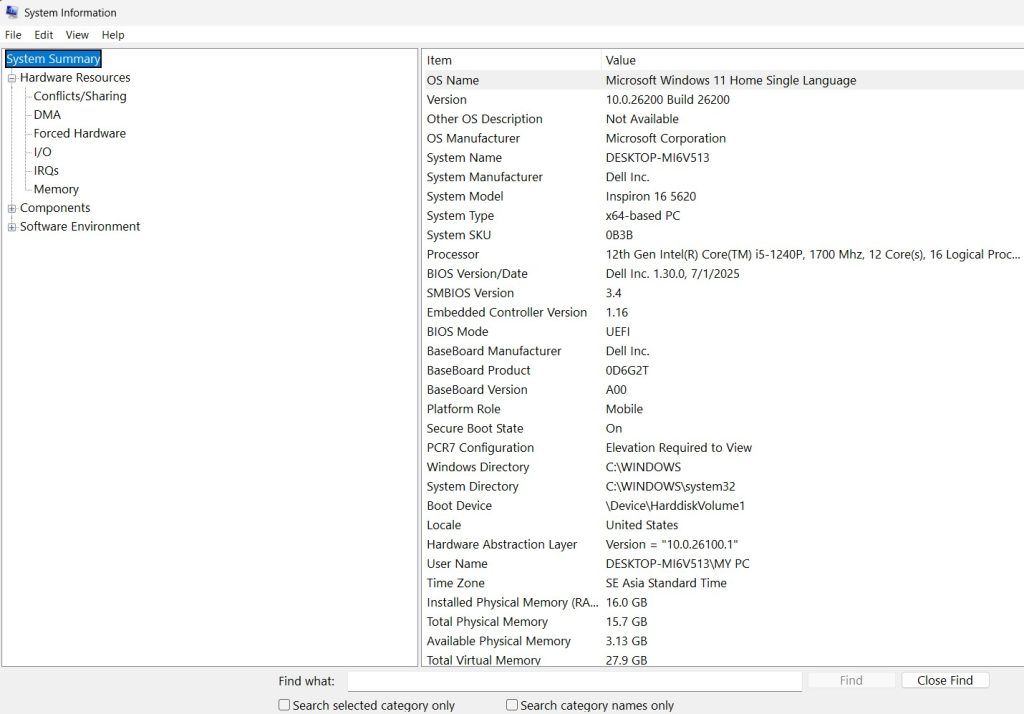Screen dimensions: 1024x714
Task: Click the Item column header
Action: click(x=511, y=60)
